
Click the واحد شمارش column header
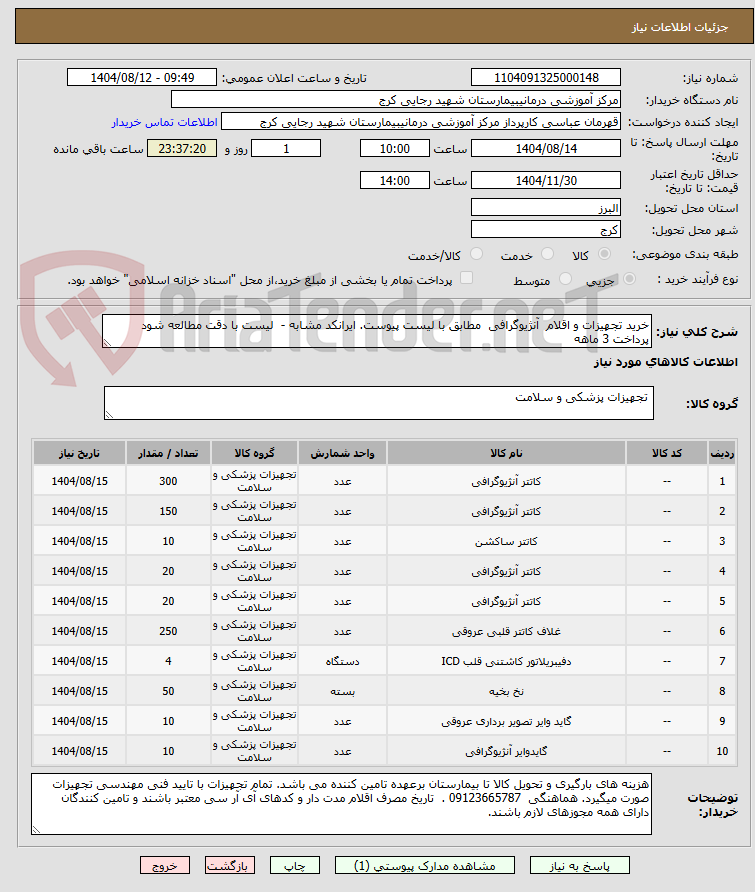coord(343,453)
